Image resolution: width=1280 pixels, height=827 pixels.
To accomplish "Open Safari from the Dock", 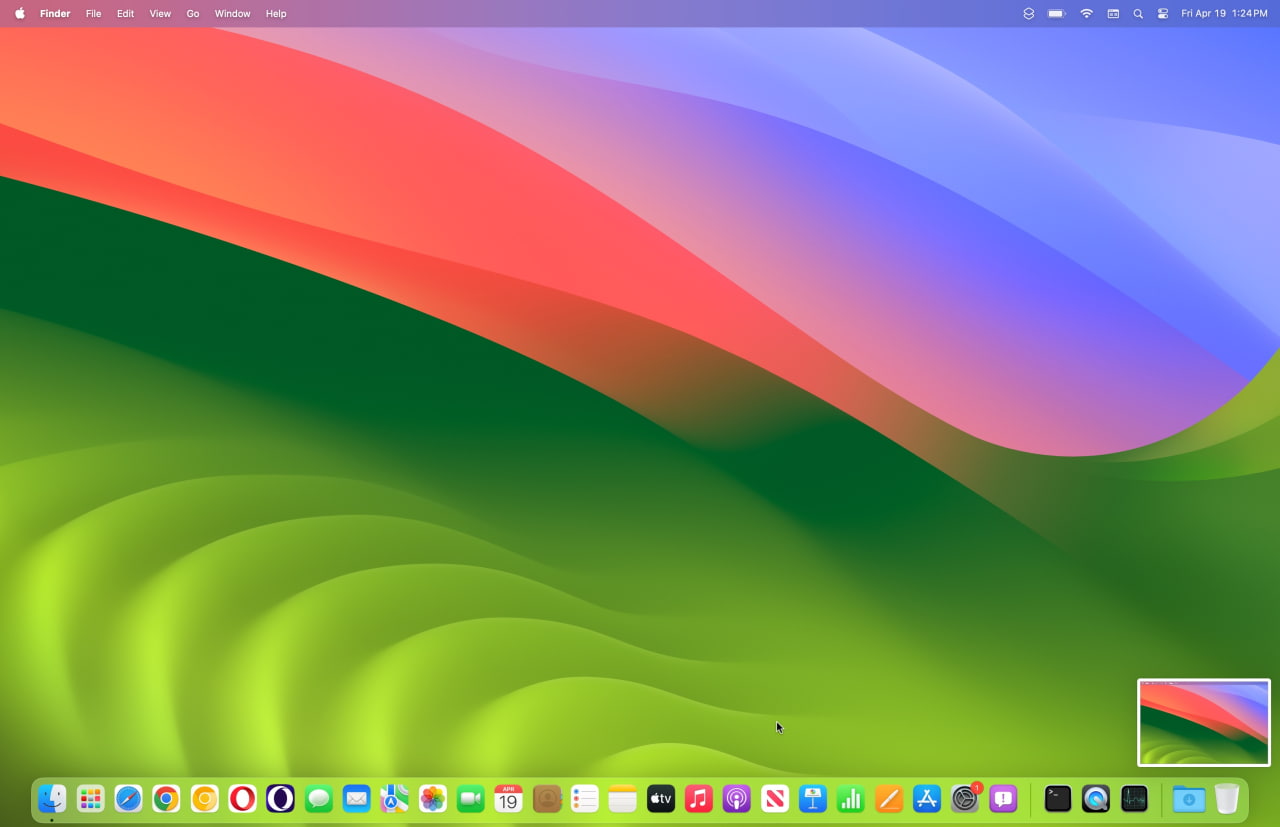I will pos(127,799).
